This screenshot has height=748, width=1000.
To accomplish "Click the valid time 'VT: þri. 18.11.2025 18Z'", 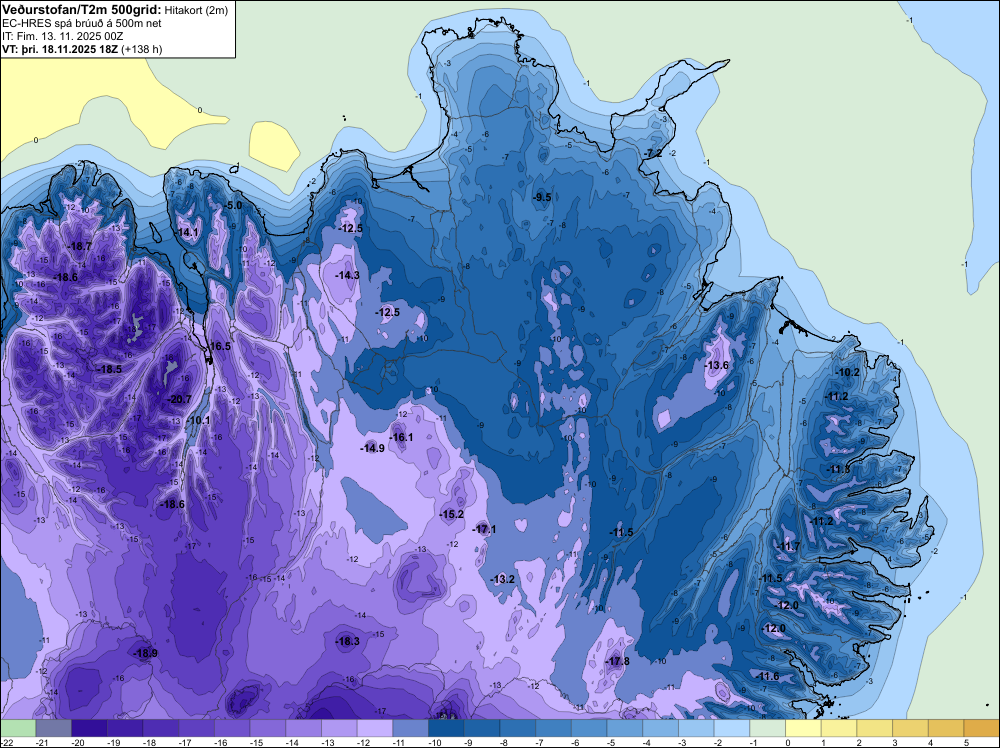I will tap(61, 48).
